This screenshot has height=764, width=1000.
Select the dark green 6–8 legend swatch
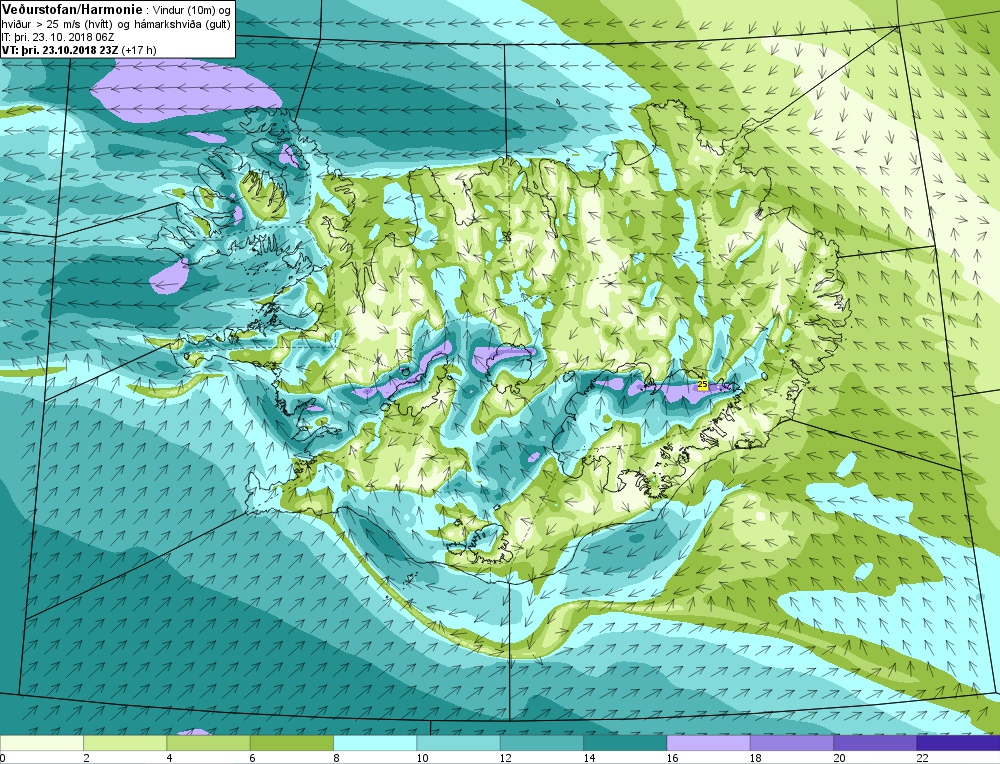pyautogui.click(x=291, y=743)
